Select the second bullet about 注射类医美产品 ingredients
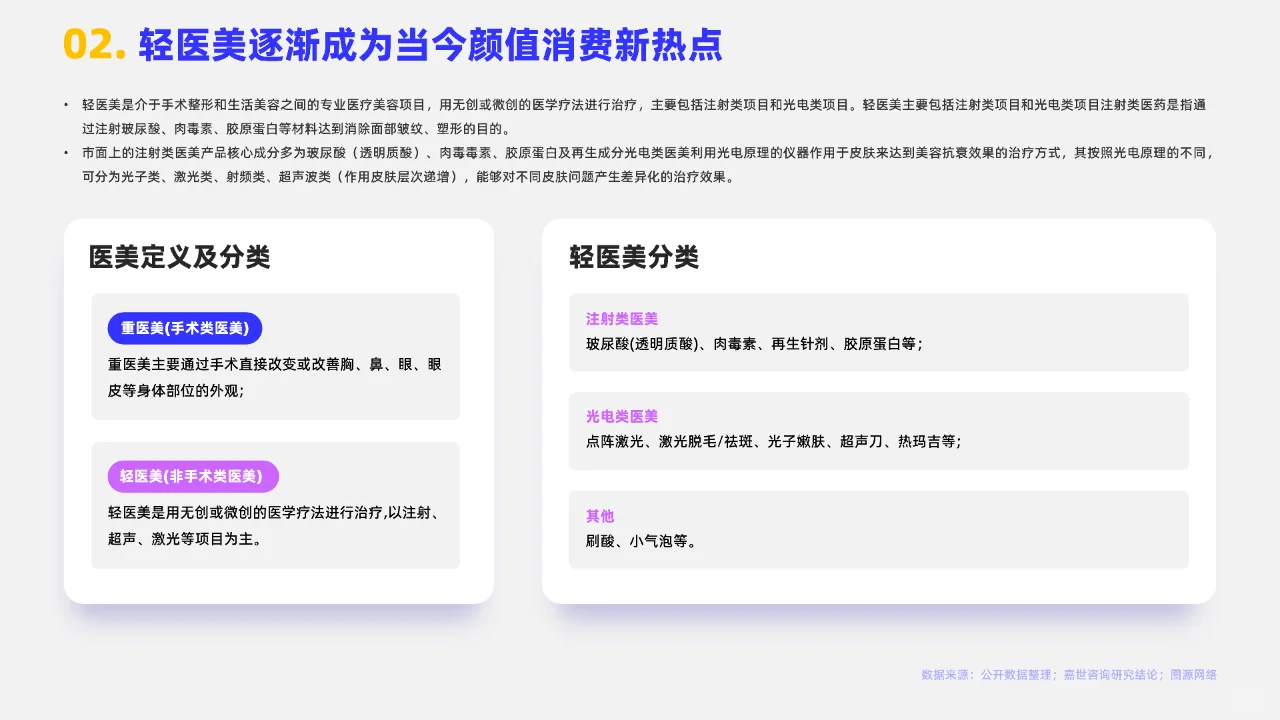 pos(640,165)
